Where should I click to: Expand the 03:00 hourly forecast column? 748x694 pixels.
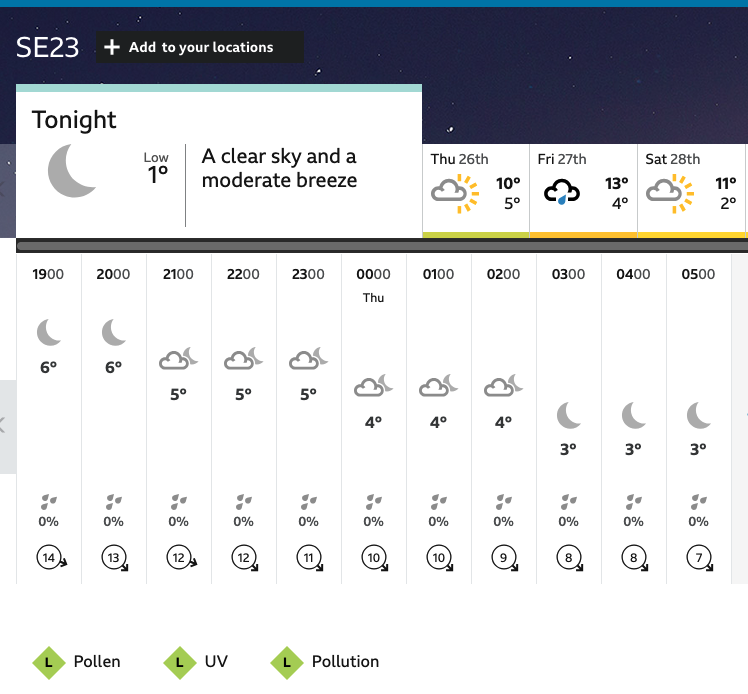pos(568,420)
